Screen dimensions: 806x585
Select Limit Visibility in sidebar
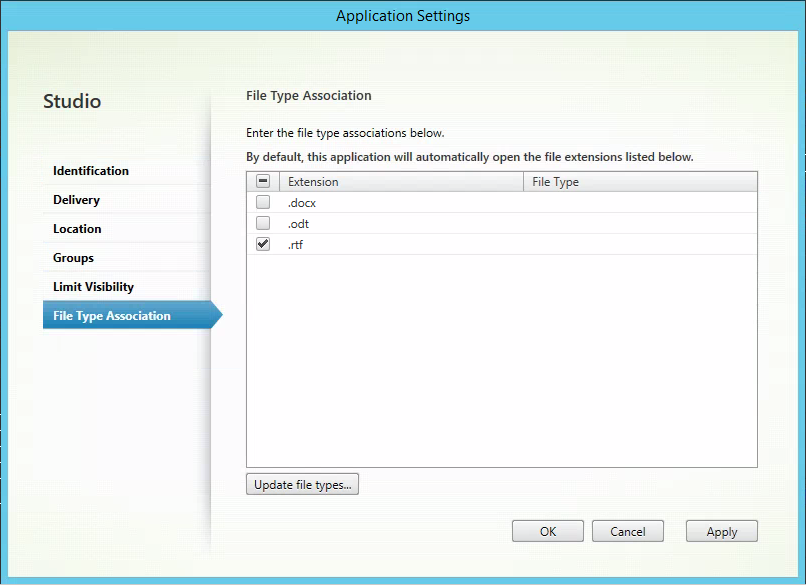(93, 287)
